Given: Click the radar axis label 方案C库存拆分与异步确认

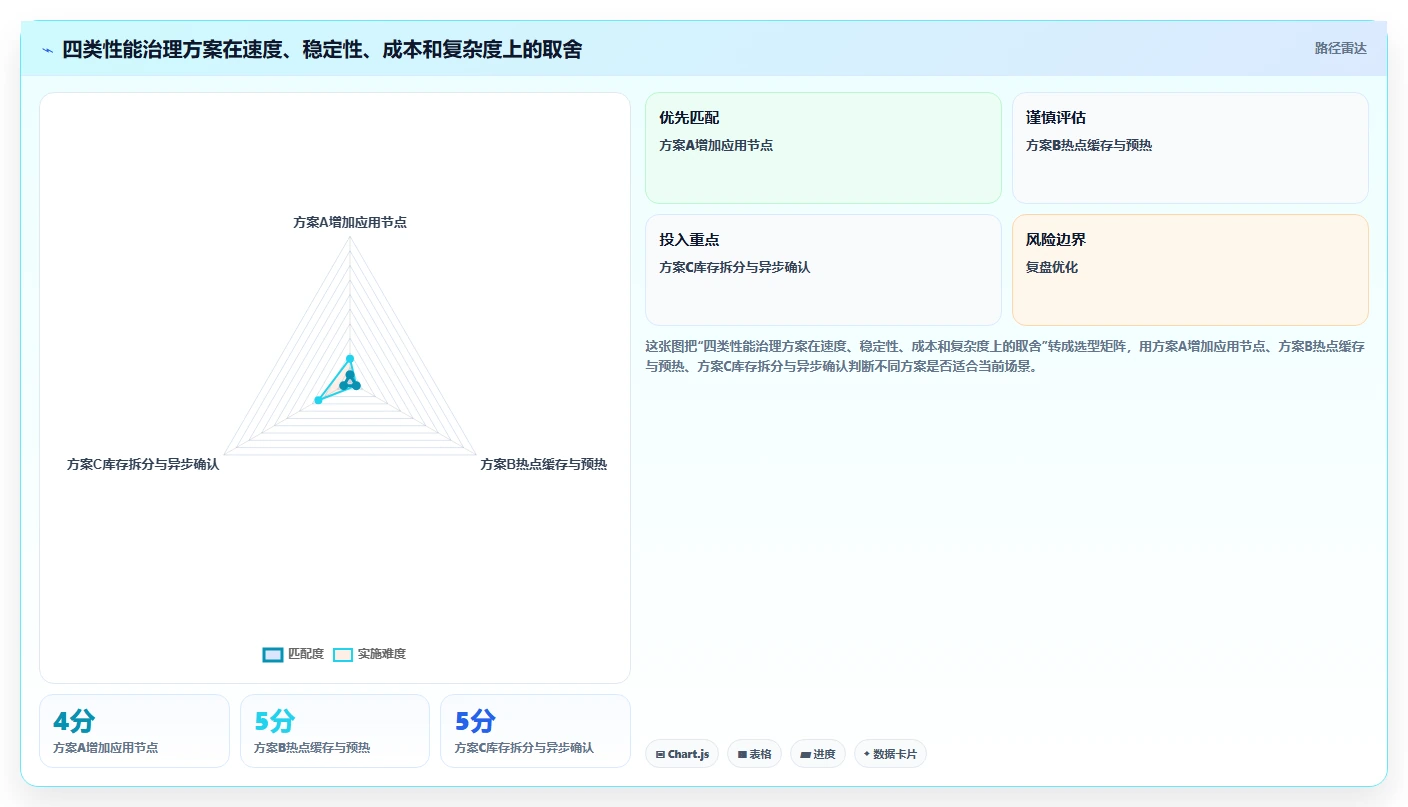Looking at the screenshot, I should [143, 464].
